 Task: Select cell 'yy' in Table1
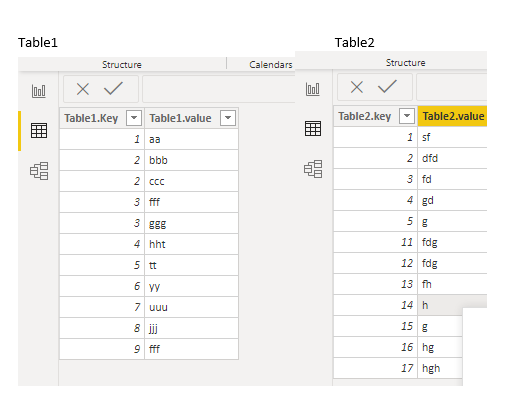tap(191, 286)
